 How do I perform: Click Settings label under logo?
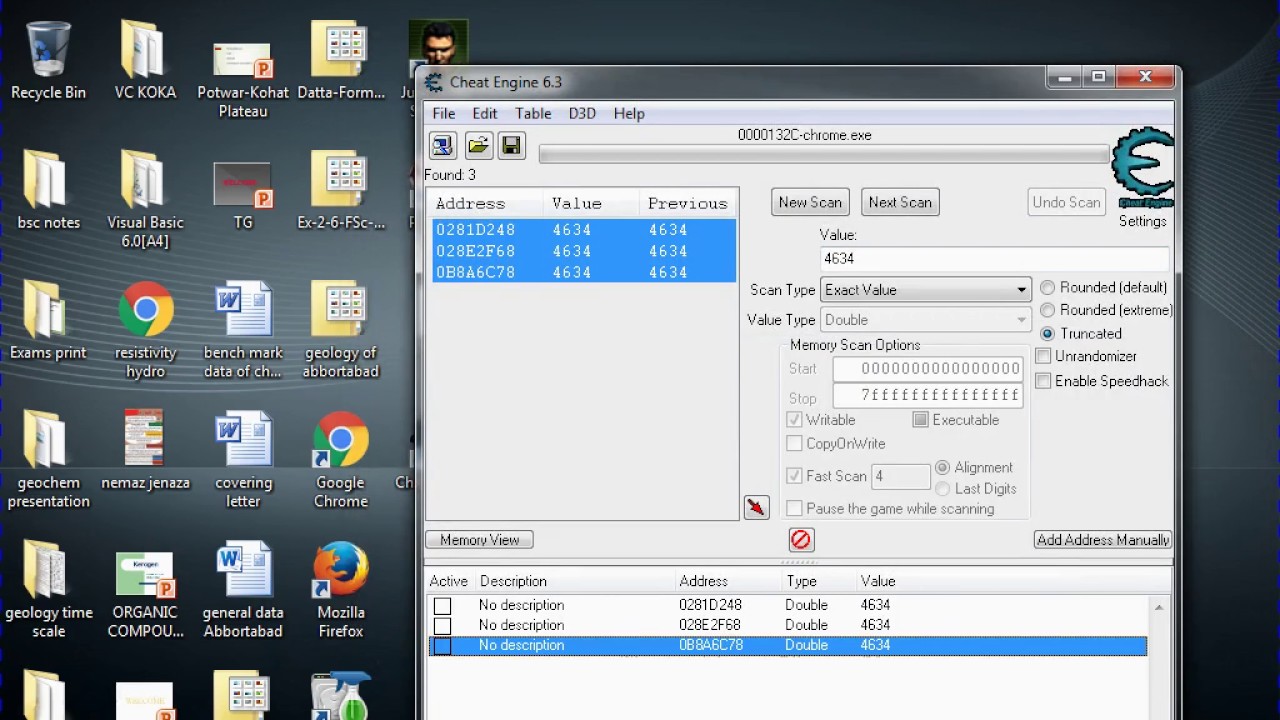(x=1142, y=221)
